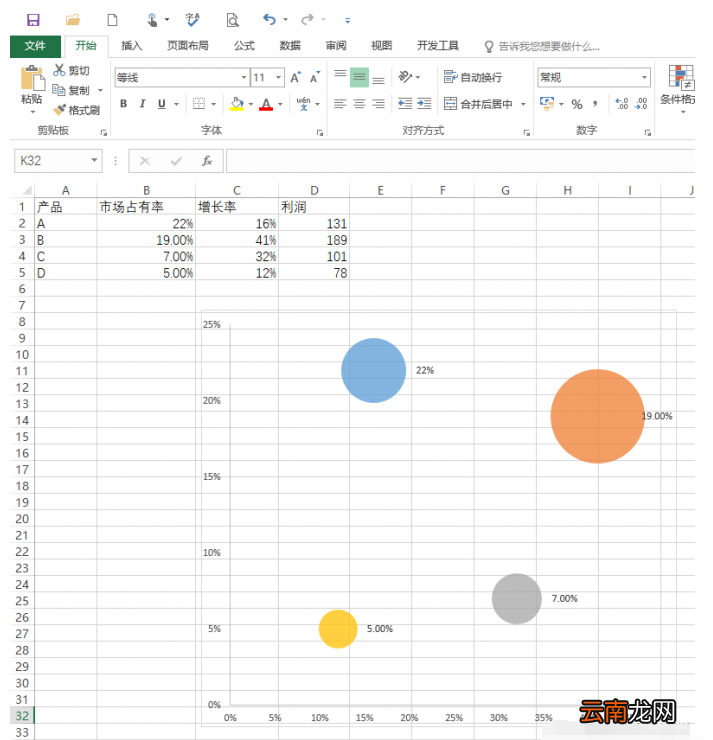This screenshot has width=713, height=740.
Task: Switch to the 数据 Data tab
Action: point(290,46)
